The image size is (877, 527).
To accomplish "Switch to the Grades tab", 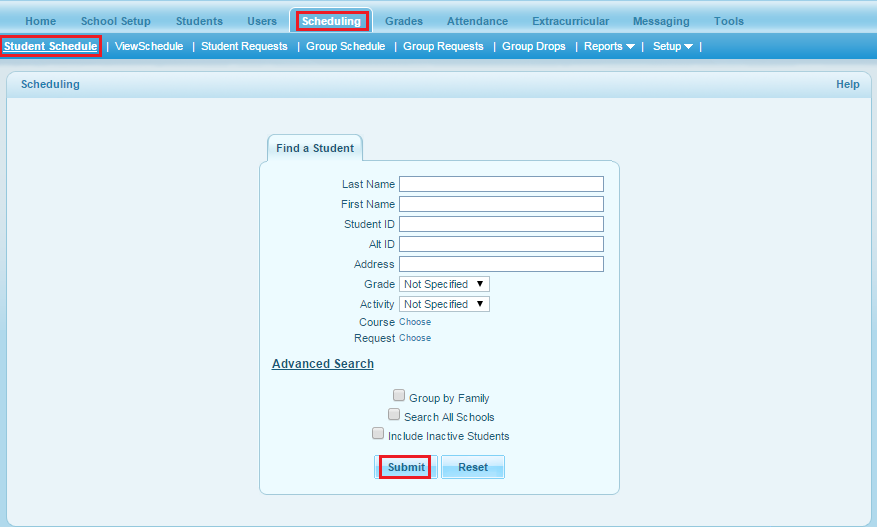I will click(x=403, y=21).
